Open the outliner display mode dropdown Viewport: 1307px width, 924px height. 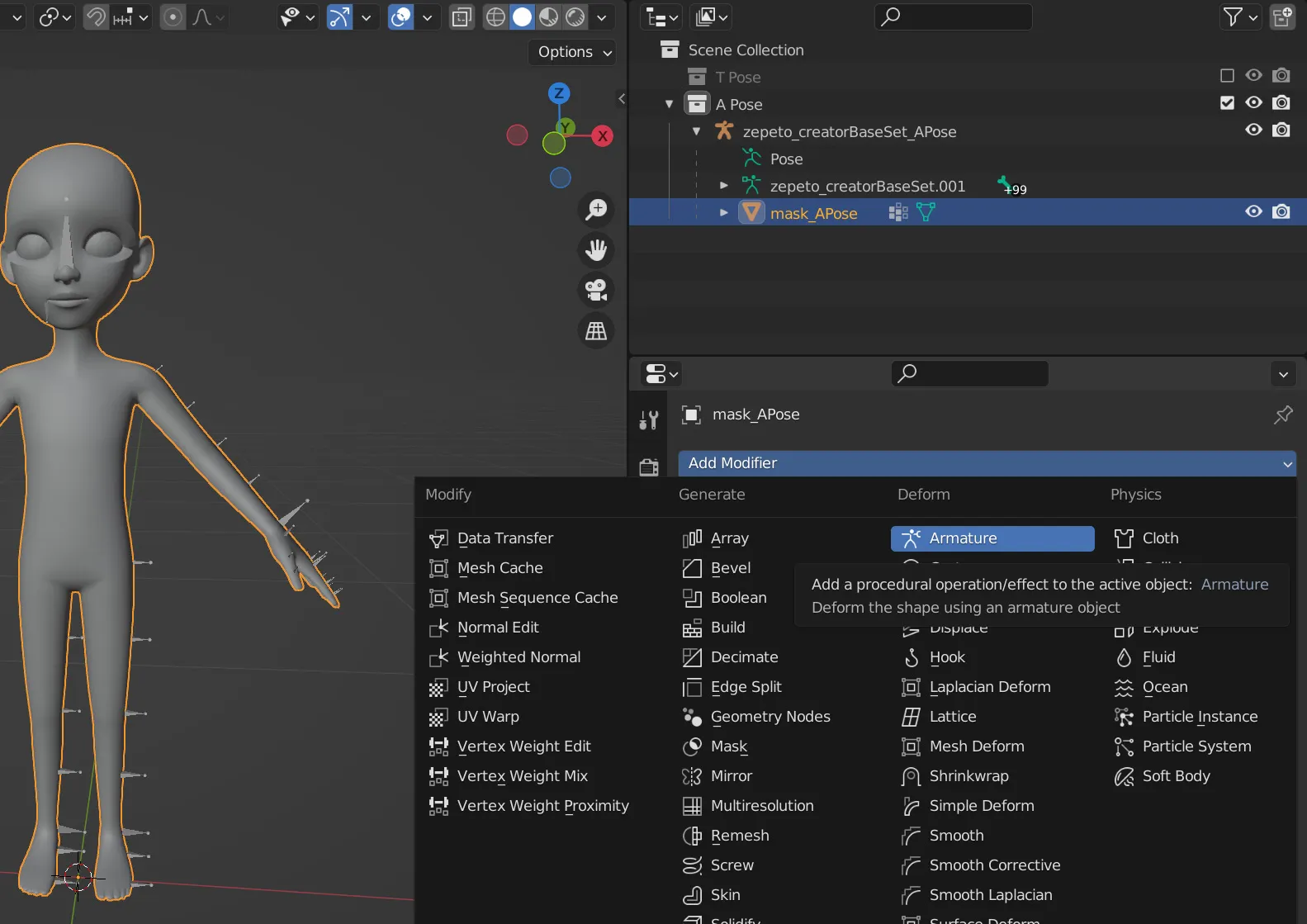(x=663, y=17)
